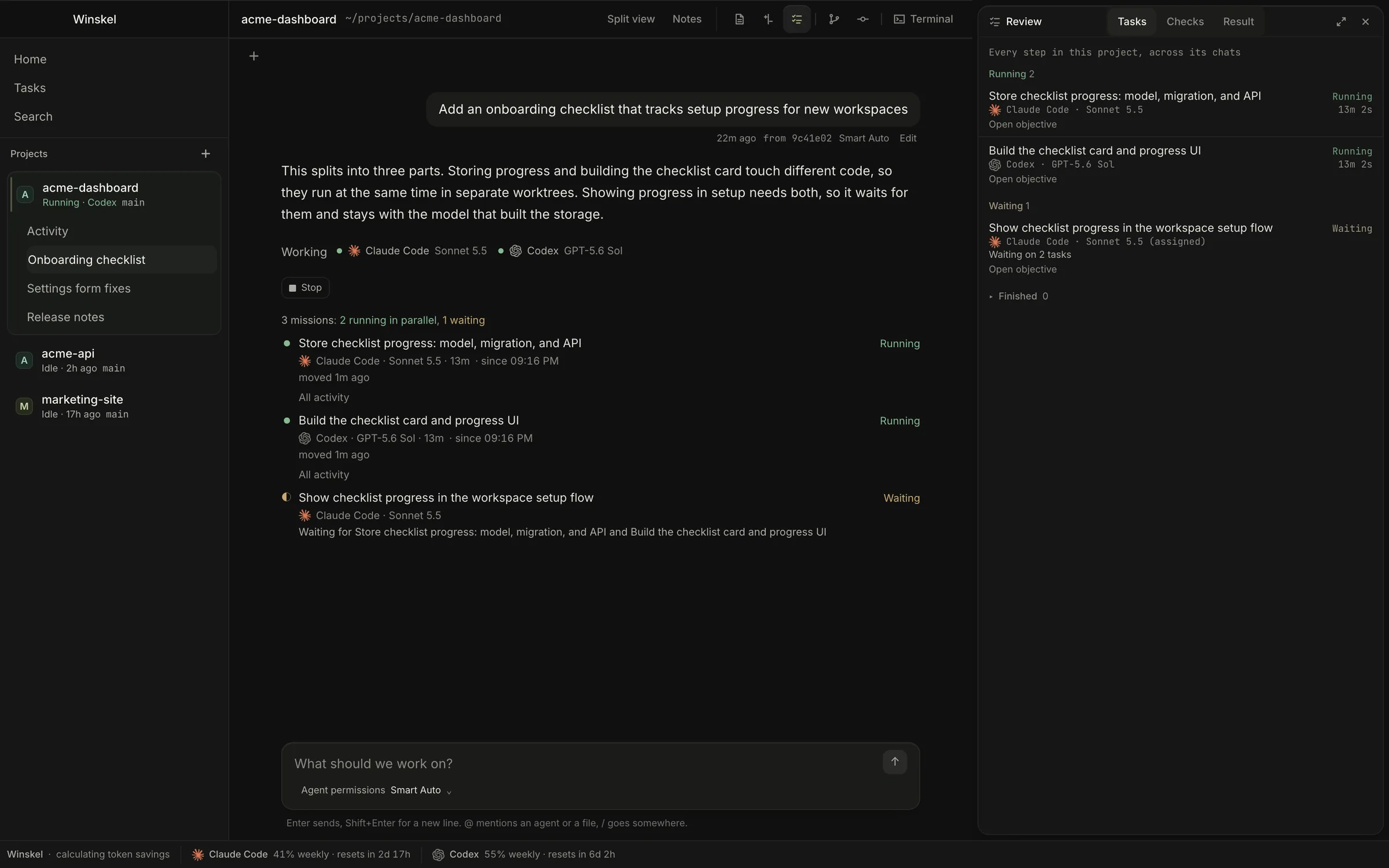This screenshot has height=868, width=1389.
Task: Close the Review panel
Action: tap(1365, 21)
